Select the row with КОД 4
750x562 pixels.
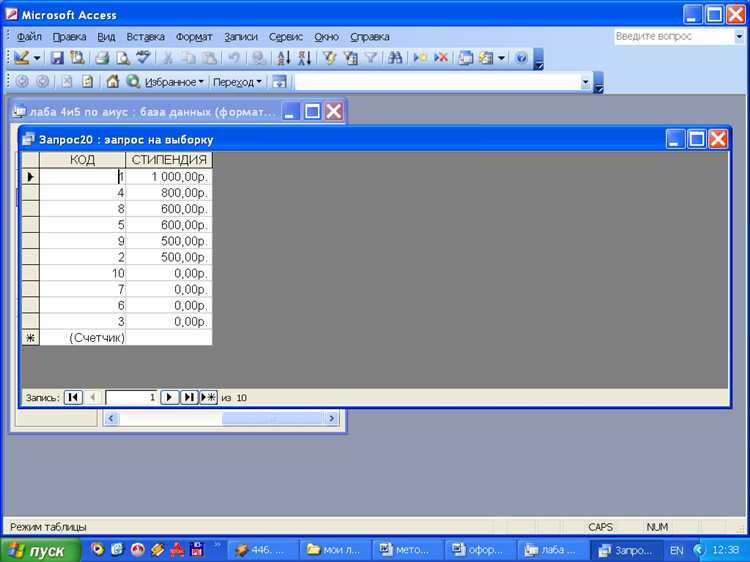click(30, 192)
